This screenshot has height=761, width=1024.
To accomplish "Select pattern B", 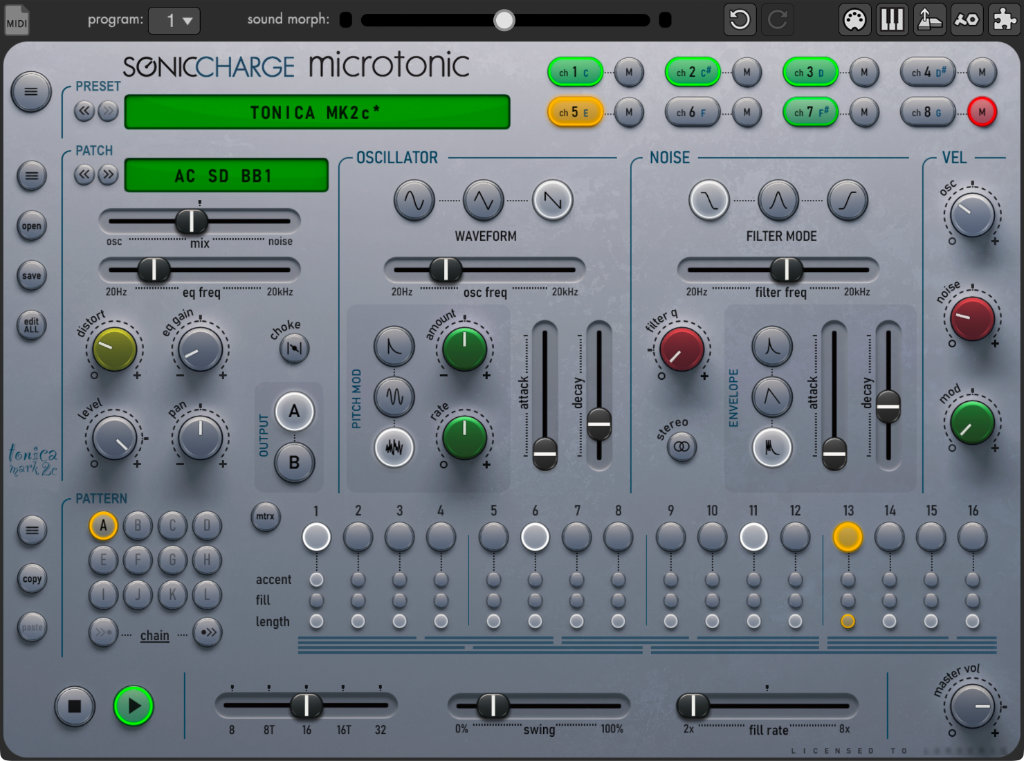I will pyautogui.click(x=138, y=526).
